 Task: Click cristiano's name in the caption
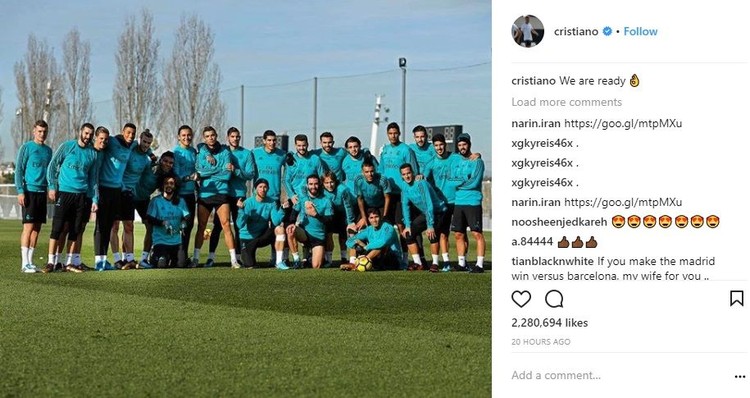point(533,81)
